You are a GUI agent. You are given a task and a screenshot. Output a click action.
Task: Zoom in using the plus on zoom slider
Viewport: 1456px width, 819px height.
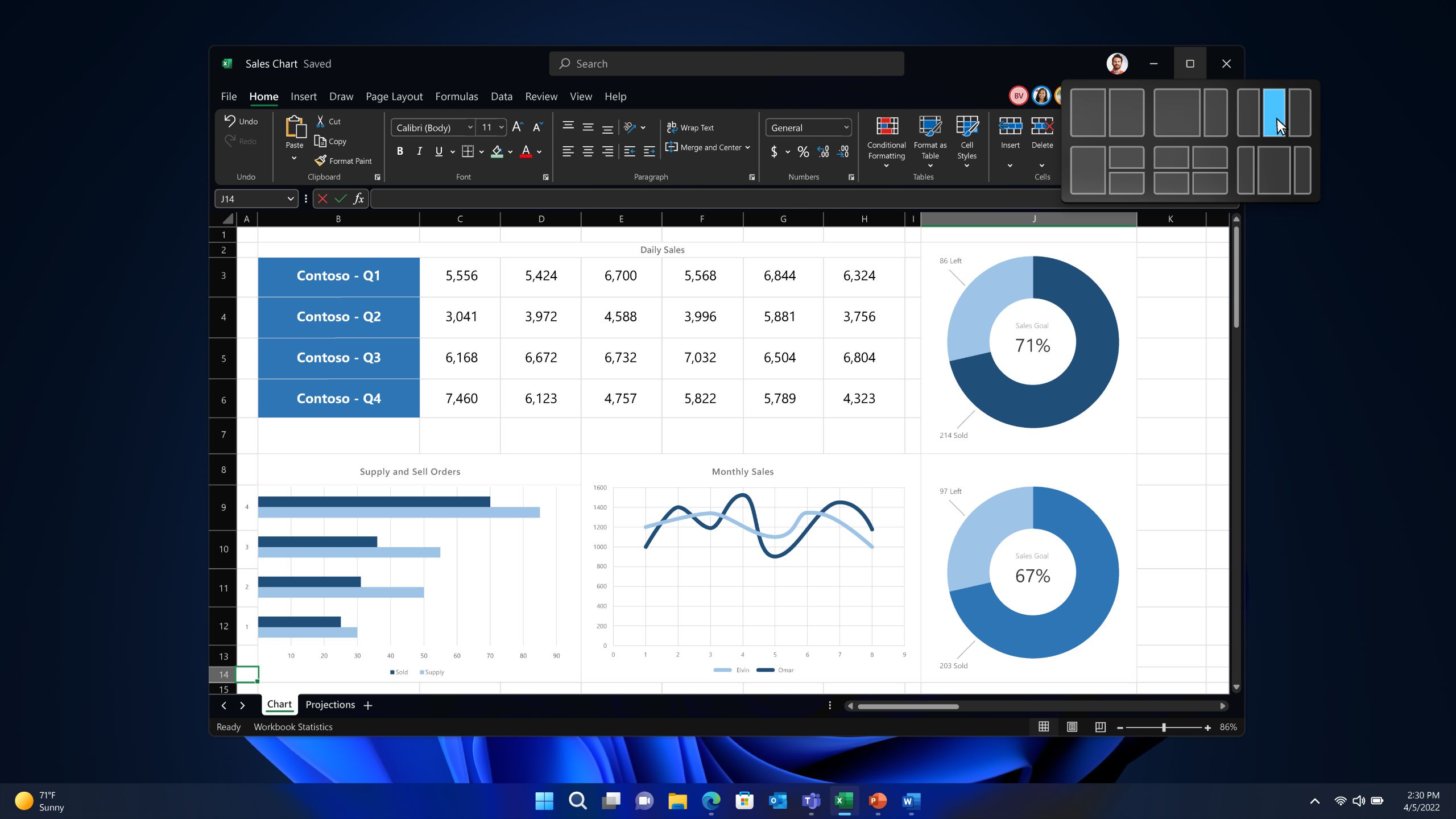coord(1207,727)
